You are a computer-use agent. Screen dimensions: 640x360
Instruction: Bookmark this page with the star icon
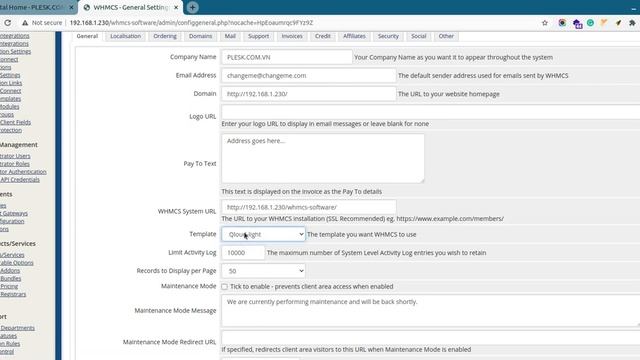544,23
